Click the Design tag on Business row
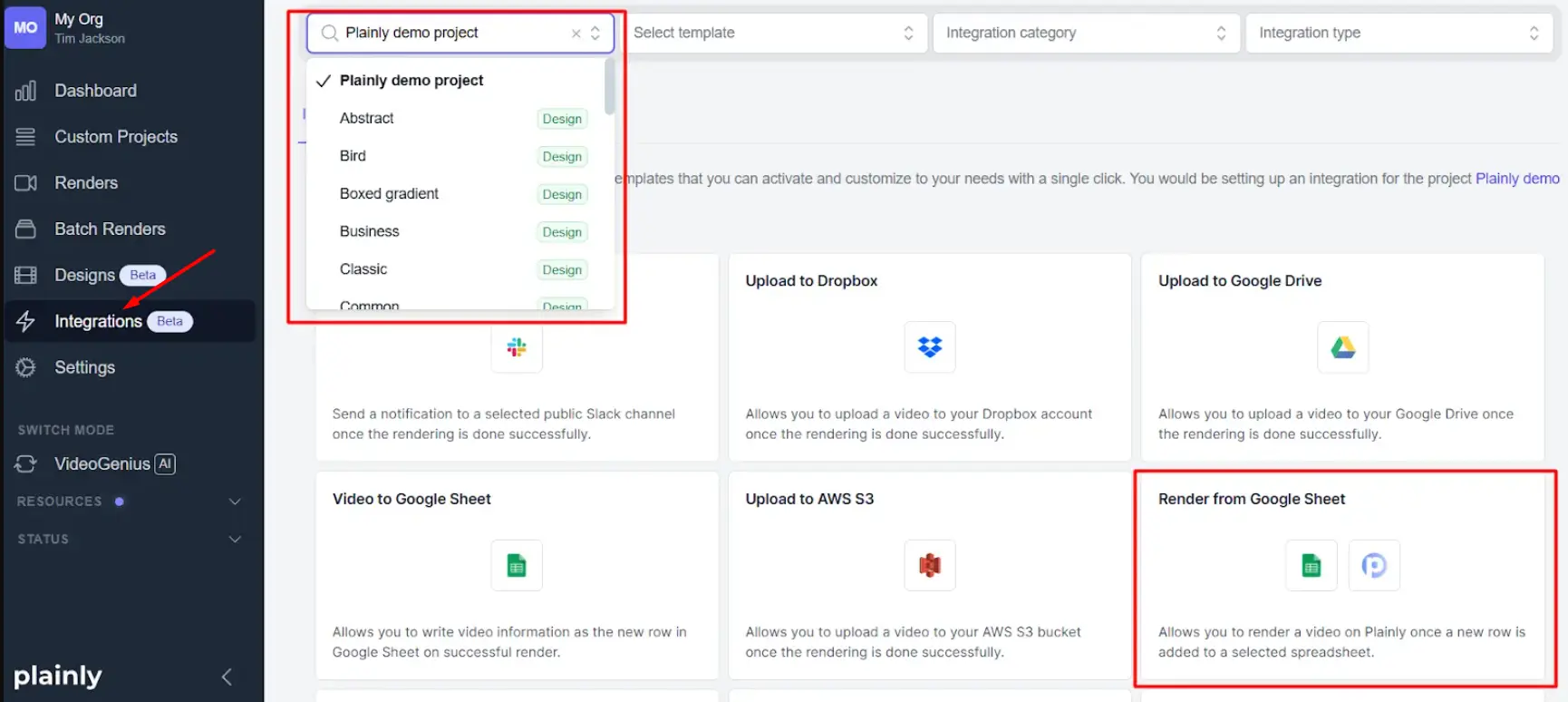Viewport: 1568px width, 702px height. [x=562, y=232]
